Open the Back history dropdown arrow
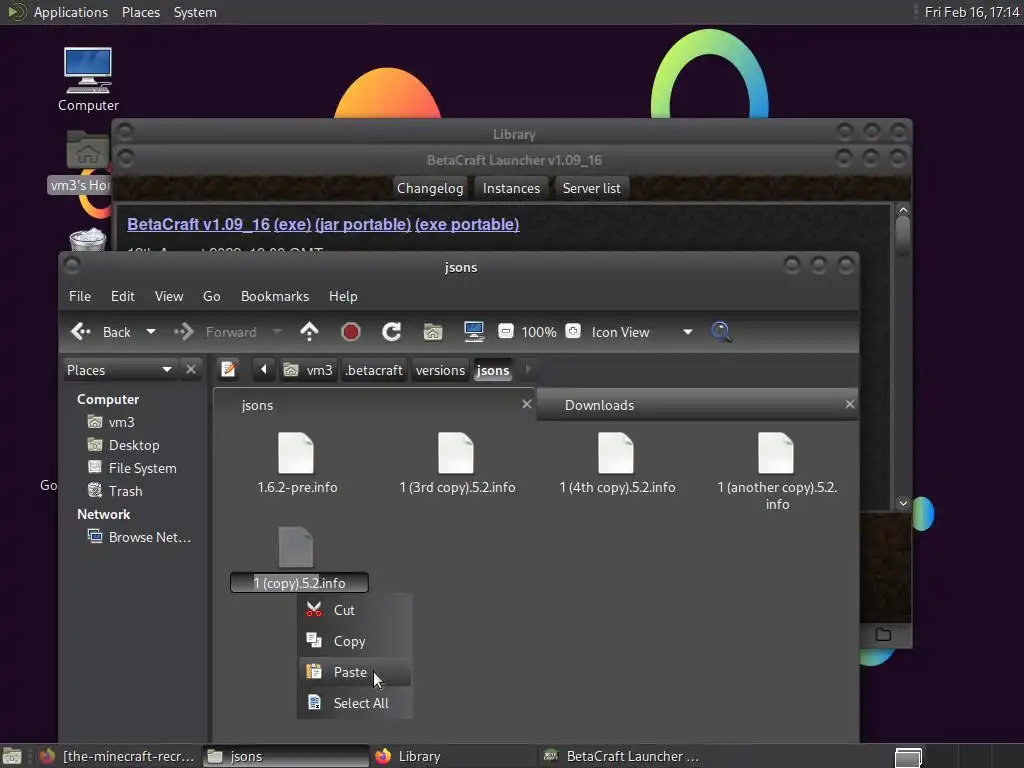 151,332
